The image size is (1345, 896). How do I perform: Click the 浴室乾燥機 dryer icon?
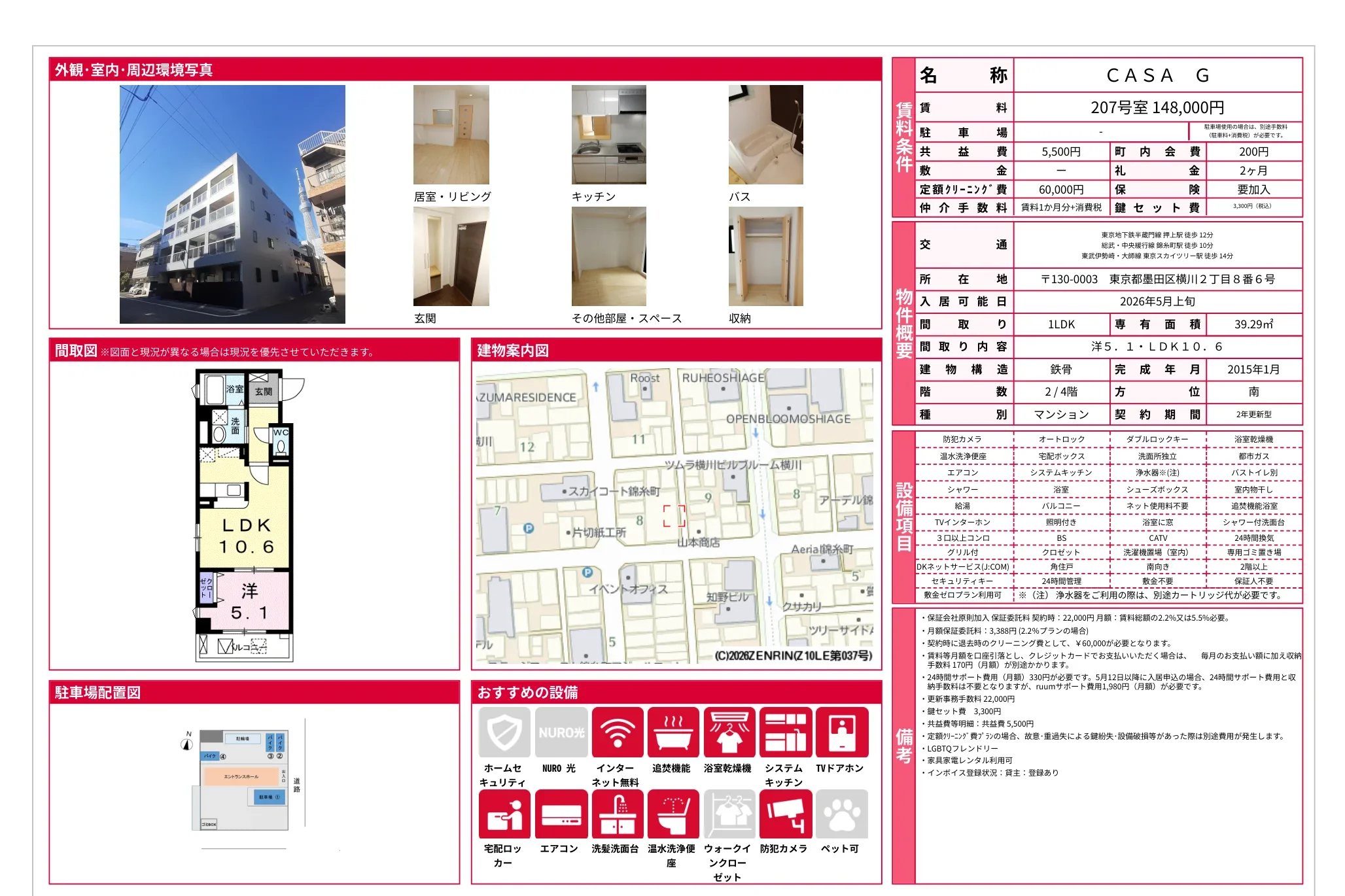click(729, 732)
